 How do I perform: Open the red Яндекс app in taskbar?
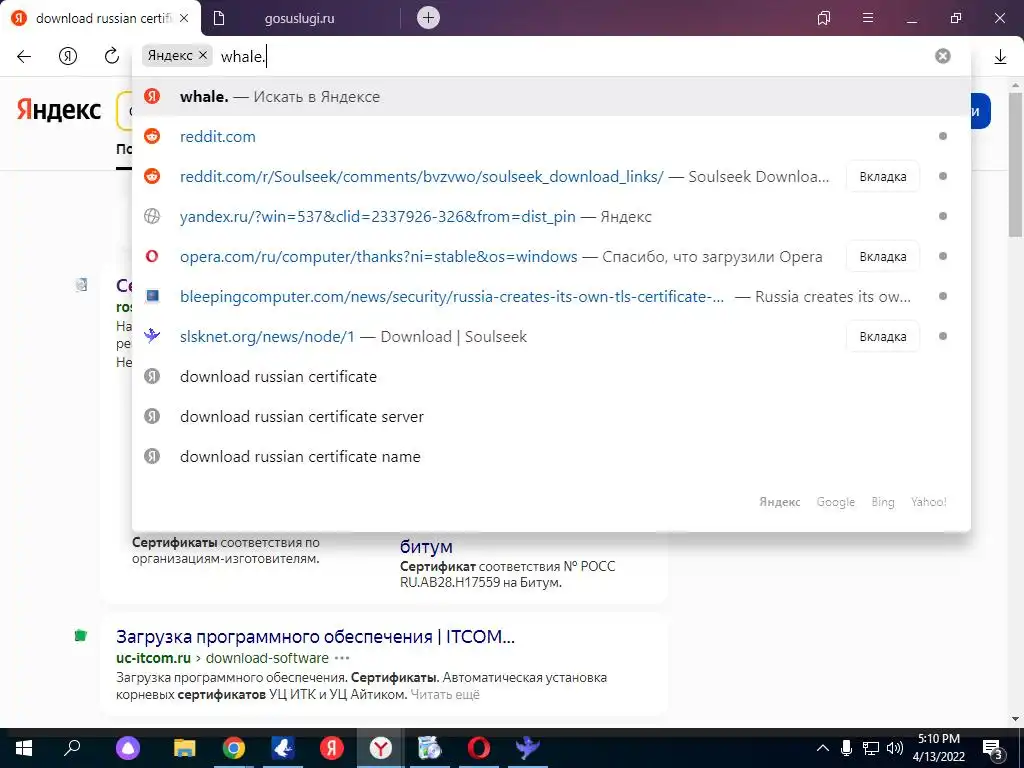[331, 748]
